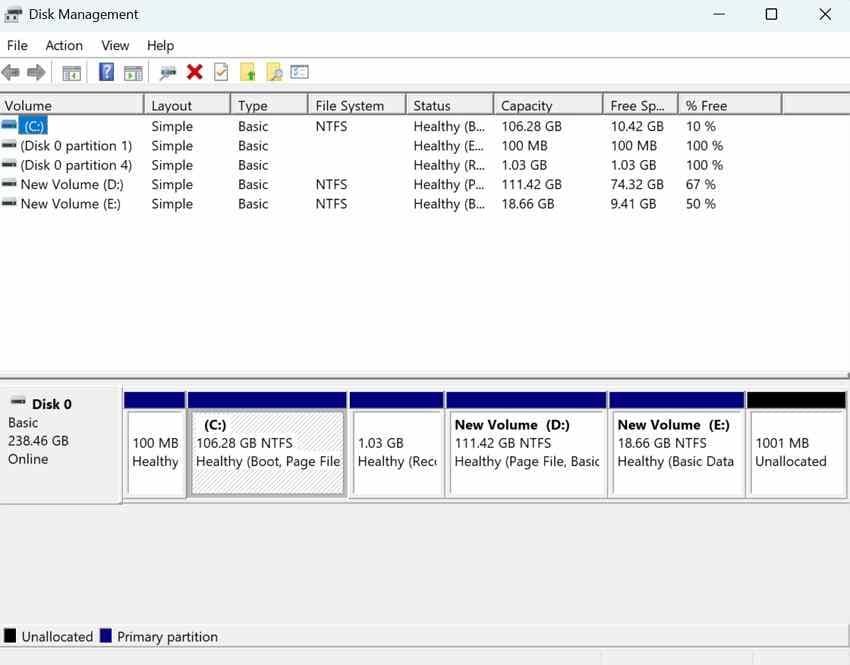Click the Disk 0 Basic label panel

tap(61, 444)
